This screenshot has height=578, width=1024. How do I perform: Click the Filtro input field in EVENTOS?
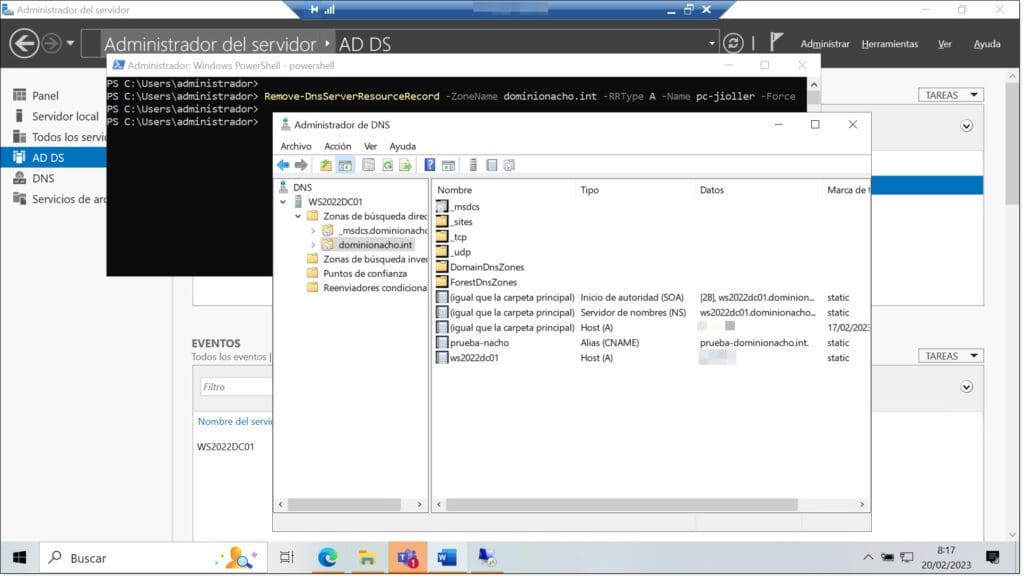(236, 387)
